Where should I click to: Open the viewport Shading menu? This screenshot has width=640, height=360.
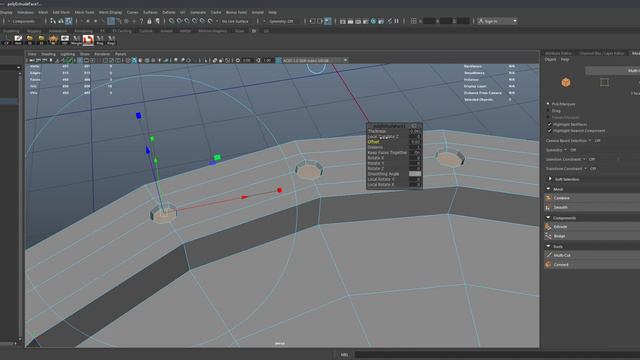48,54
